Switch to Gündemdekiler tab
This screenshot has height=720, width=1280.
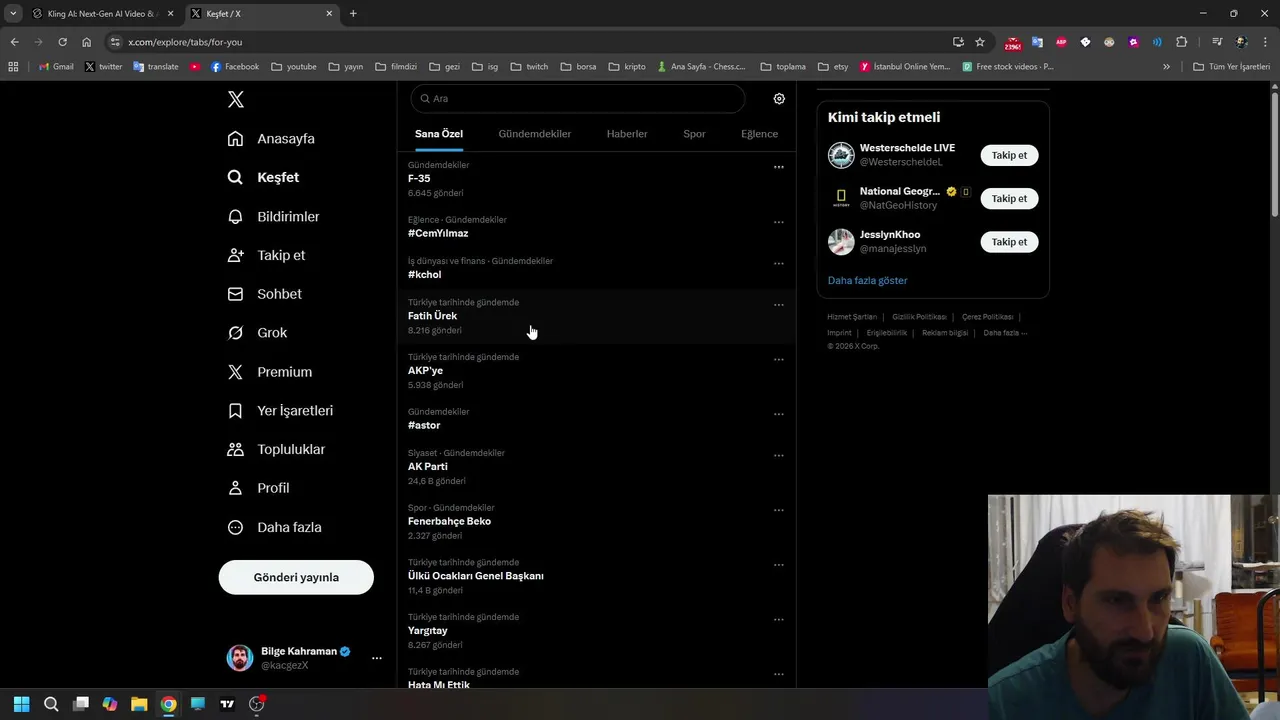535,134
